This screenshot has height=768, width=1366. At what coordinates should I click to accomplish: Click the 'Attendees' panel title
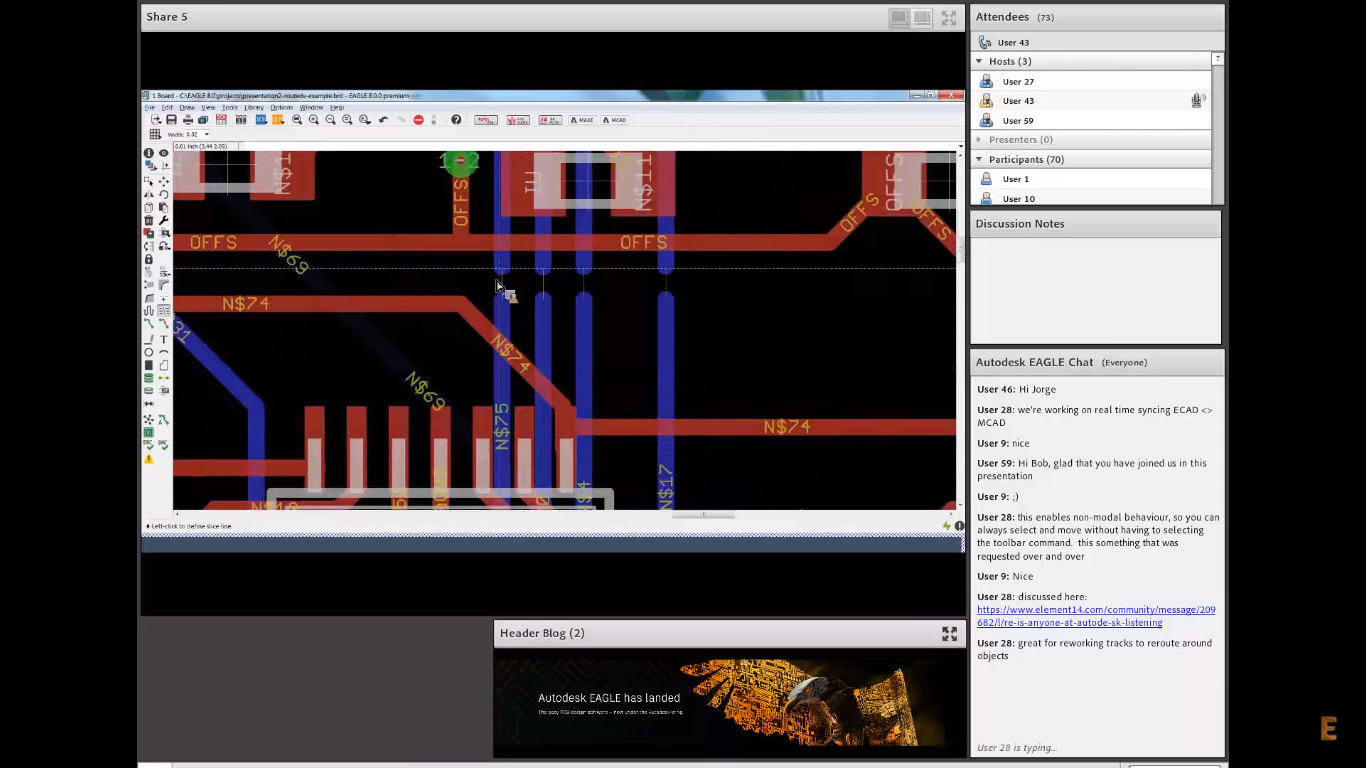click(1002, 17)
